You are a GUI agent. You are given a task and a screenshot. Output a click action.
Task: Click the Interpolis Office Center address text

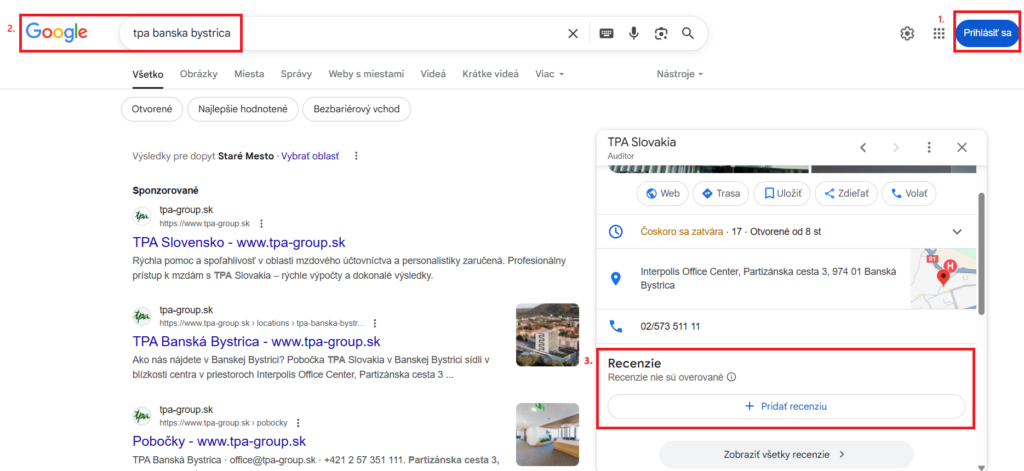point(769,279)
